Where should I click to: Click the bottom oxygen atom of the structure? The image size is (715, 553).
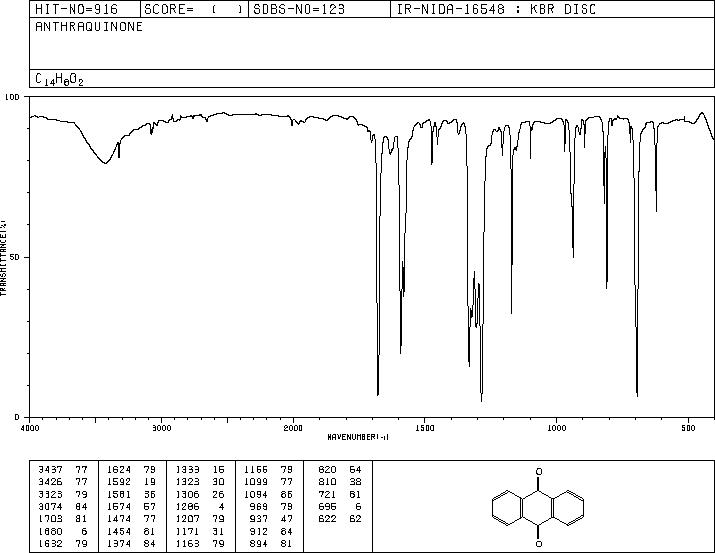[539, 543]
